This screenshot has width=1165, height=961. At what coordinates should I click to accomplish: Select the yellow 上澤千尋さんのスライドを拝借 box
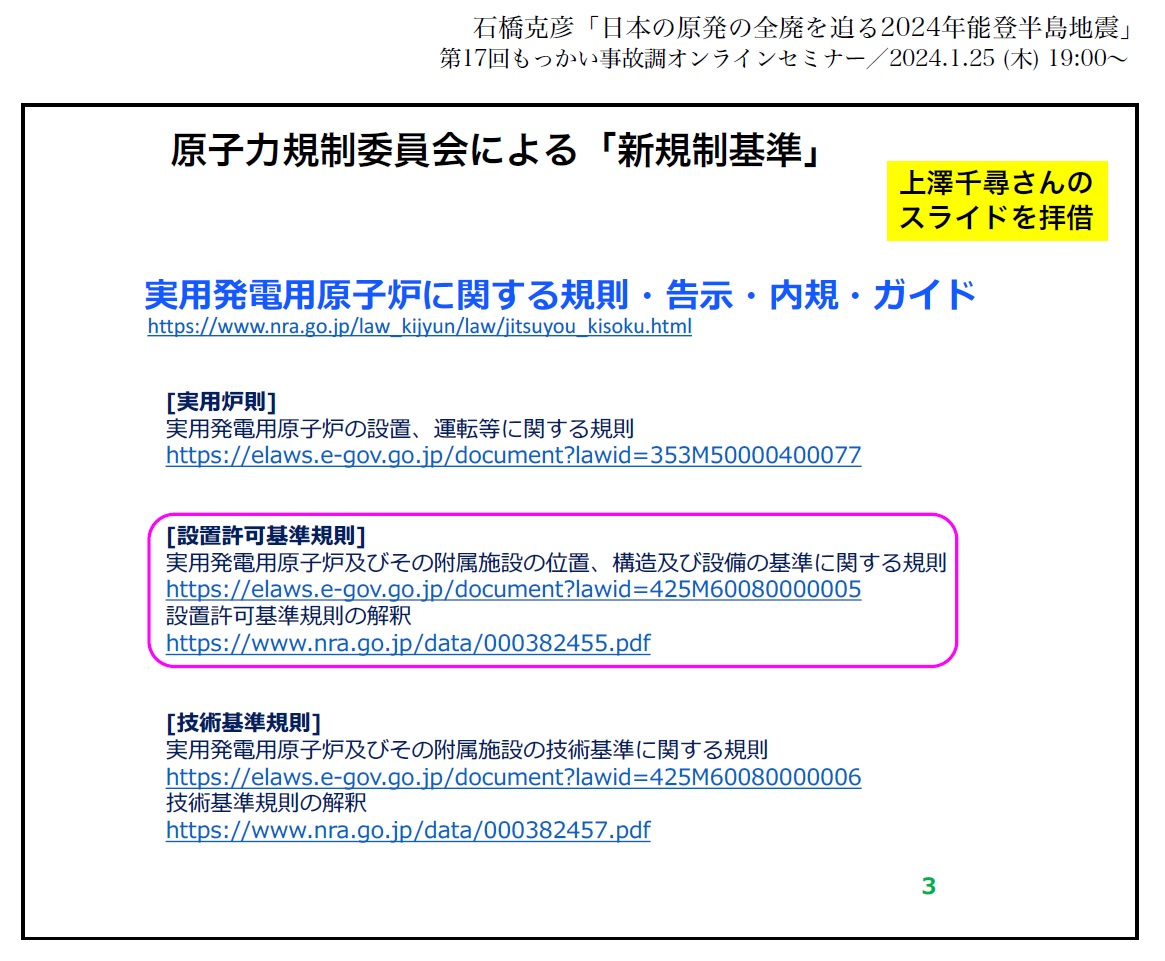(996, 200)
